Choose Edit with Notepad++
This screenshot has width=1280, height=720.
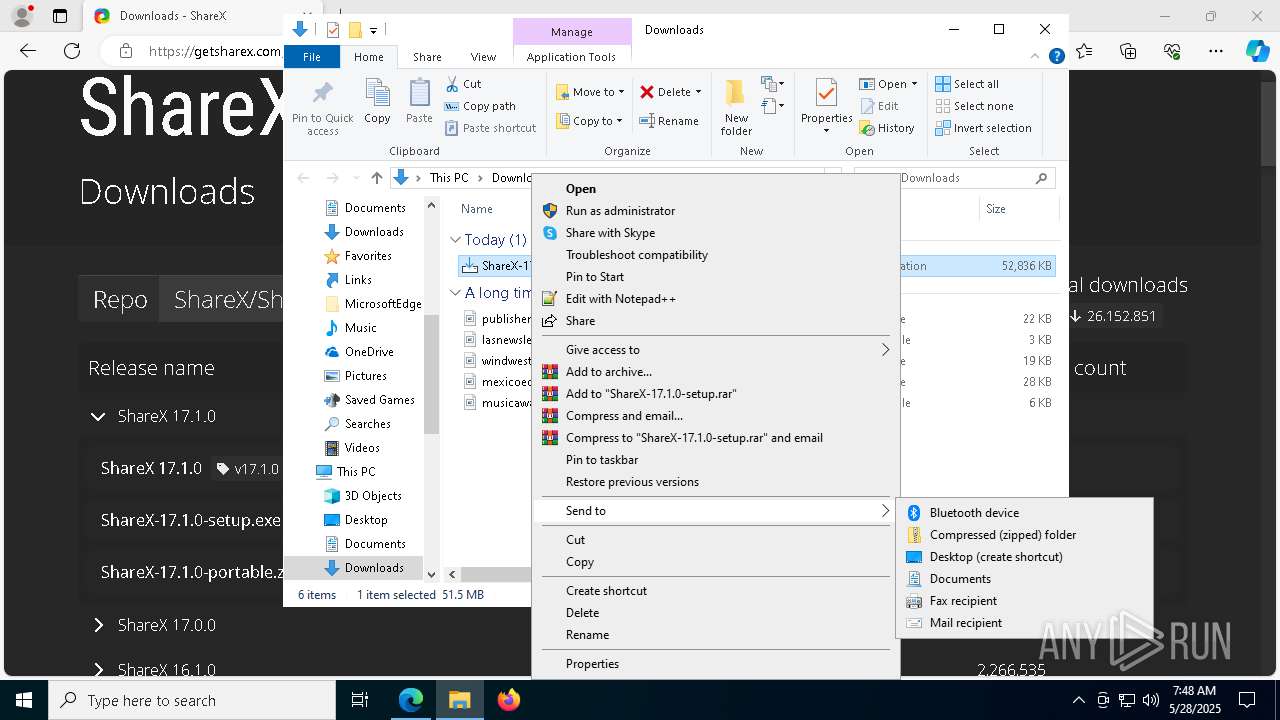[716, 299]
